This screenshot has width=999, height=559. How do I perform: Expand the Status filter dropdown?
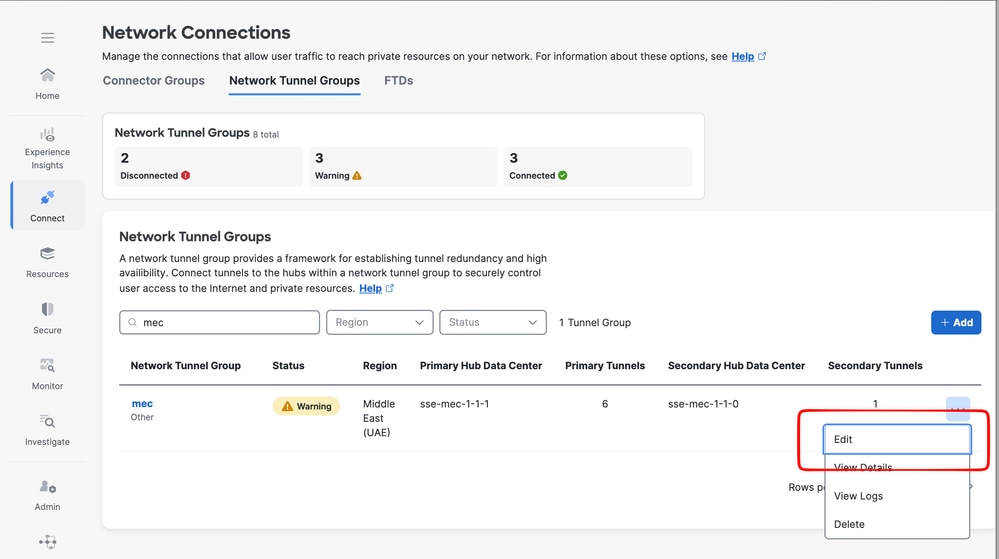(492, 322)
